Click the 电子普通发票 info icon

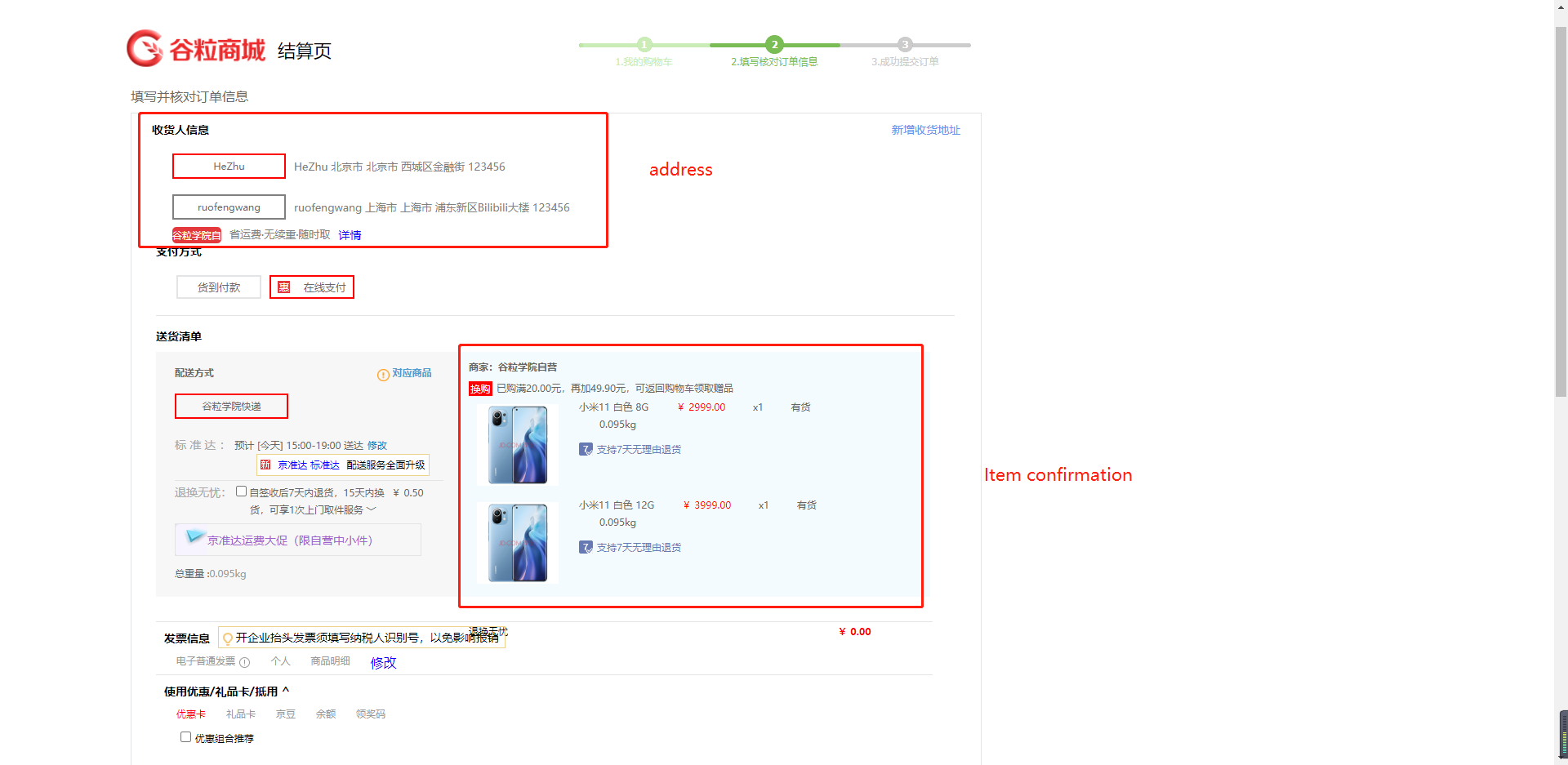pos(244,662)
